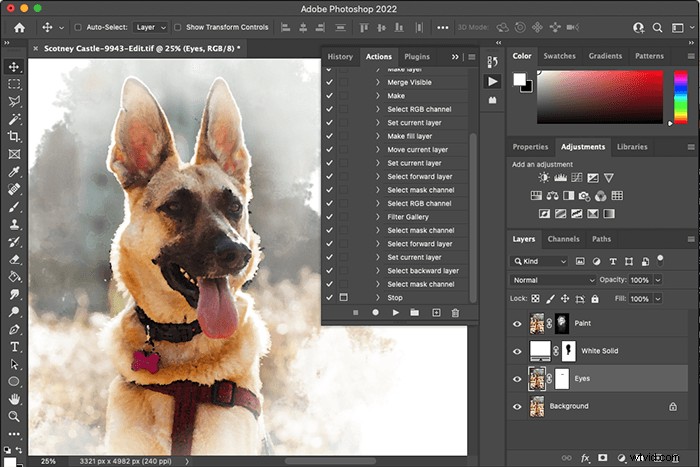Viewport: 700px width, 467px height.
Task: Play the selected action
Action: (396, 313)
